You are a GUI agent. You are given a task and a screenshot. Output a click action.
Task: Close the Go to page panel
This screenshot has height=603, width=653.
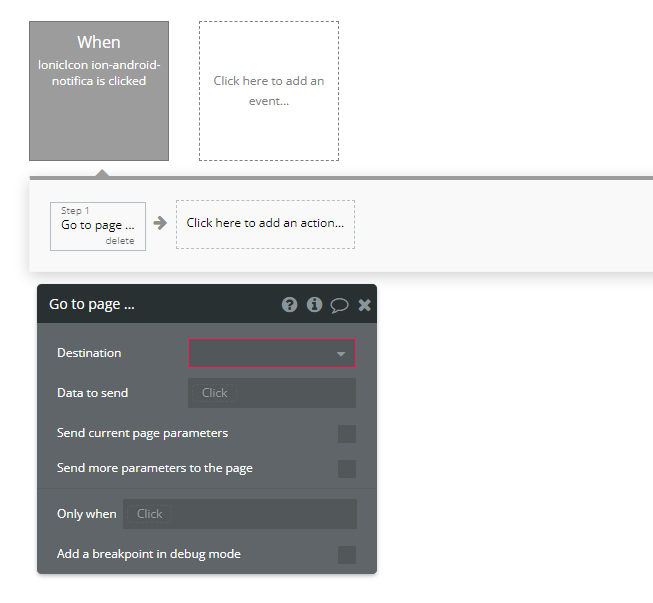pyautogui.click(x=364, y=305)
